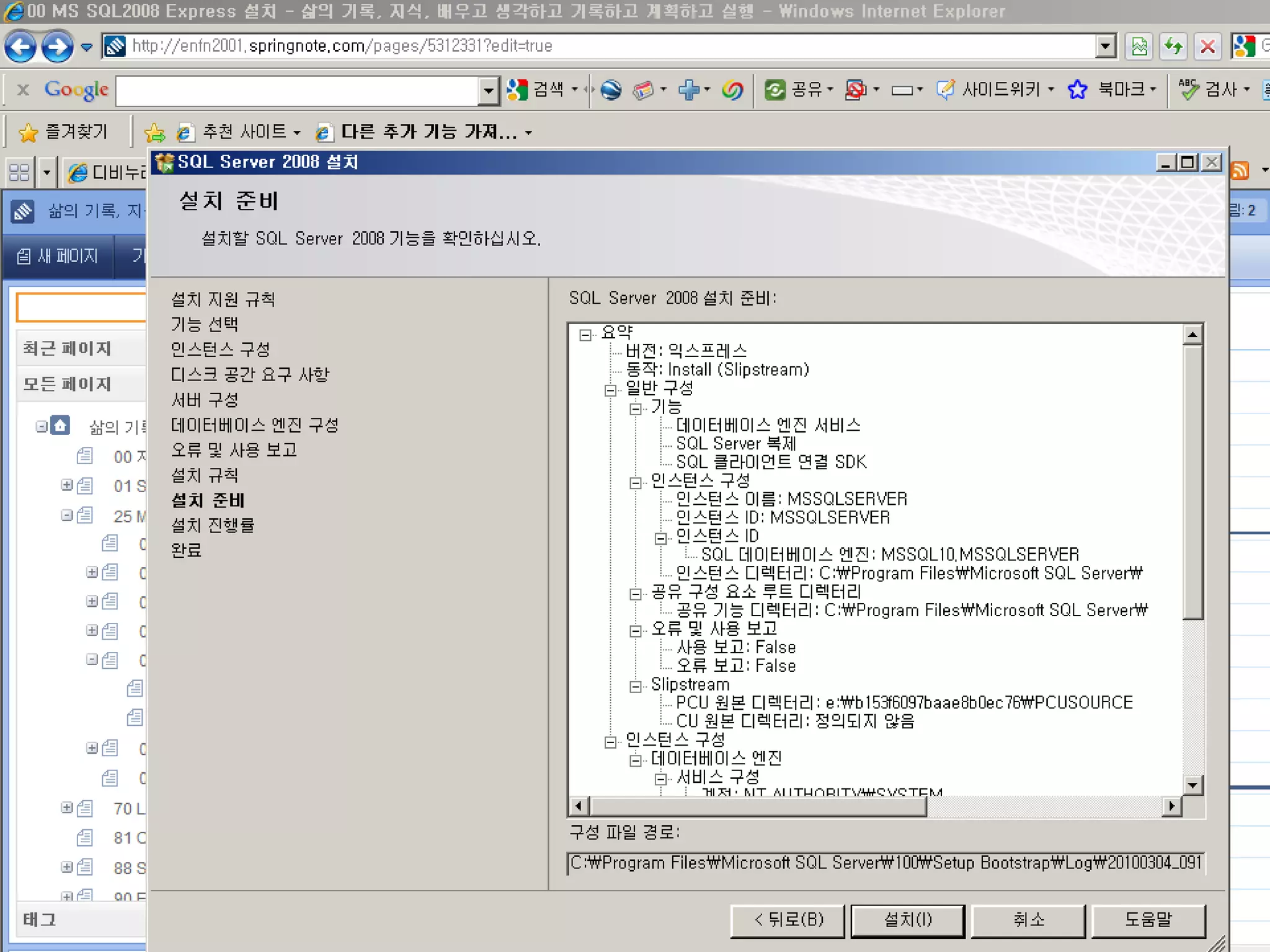Screen dimensions: 1270x952
Task: Click the 취소 cancel button
Action: (x=1028, y=920)
